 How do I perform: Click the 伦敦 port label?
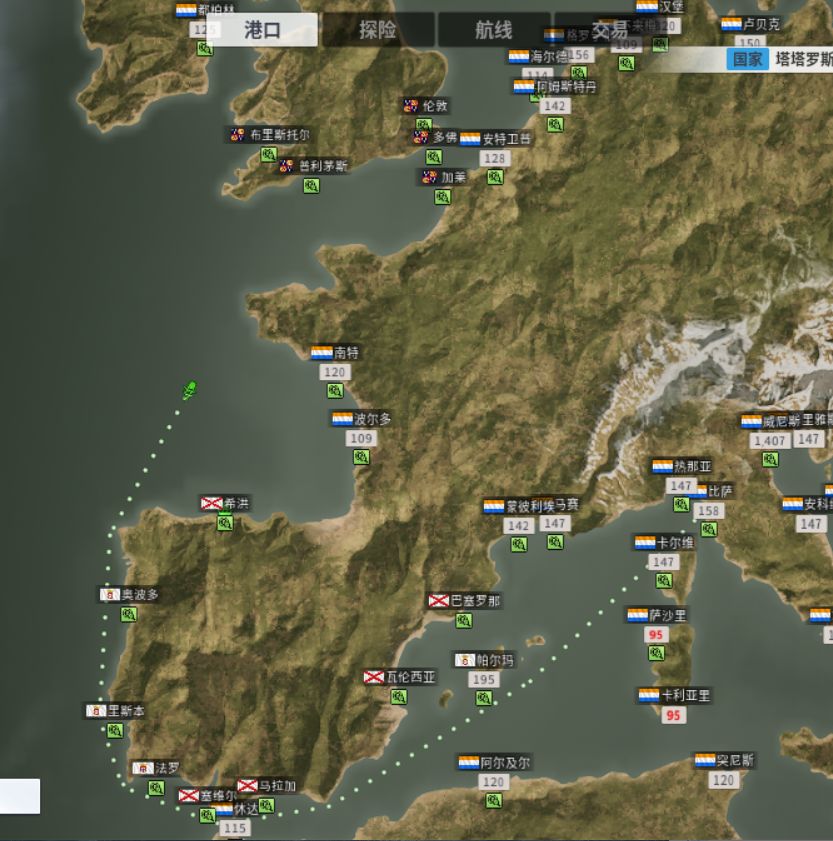coord(426,106)
